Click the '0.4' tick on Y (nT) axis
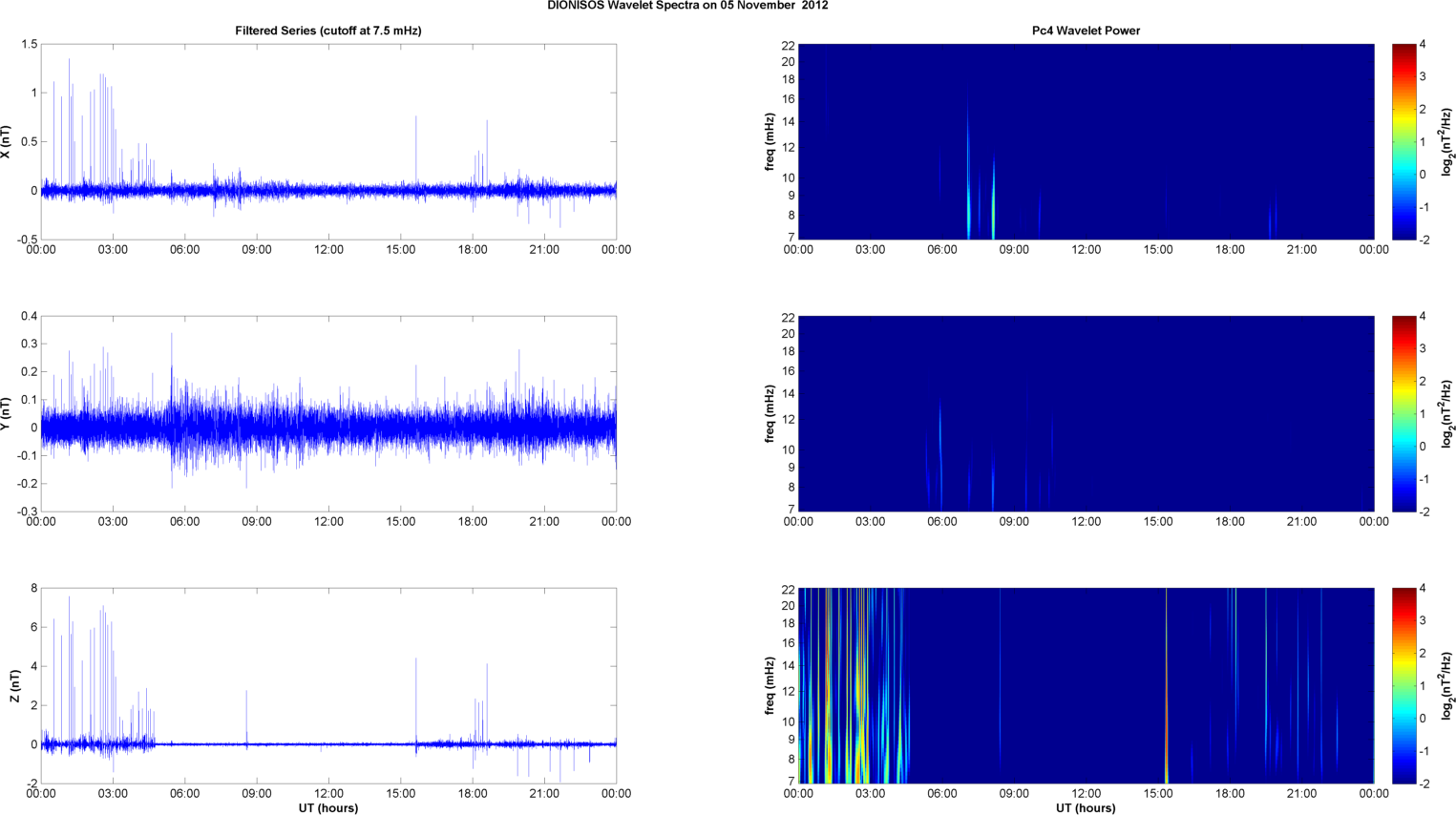This screenshot has height=815, width=1456. click(29, 317)
